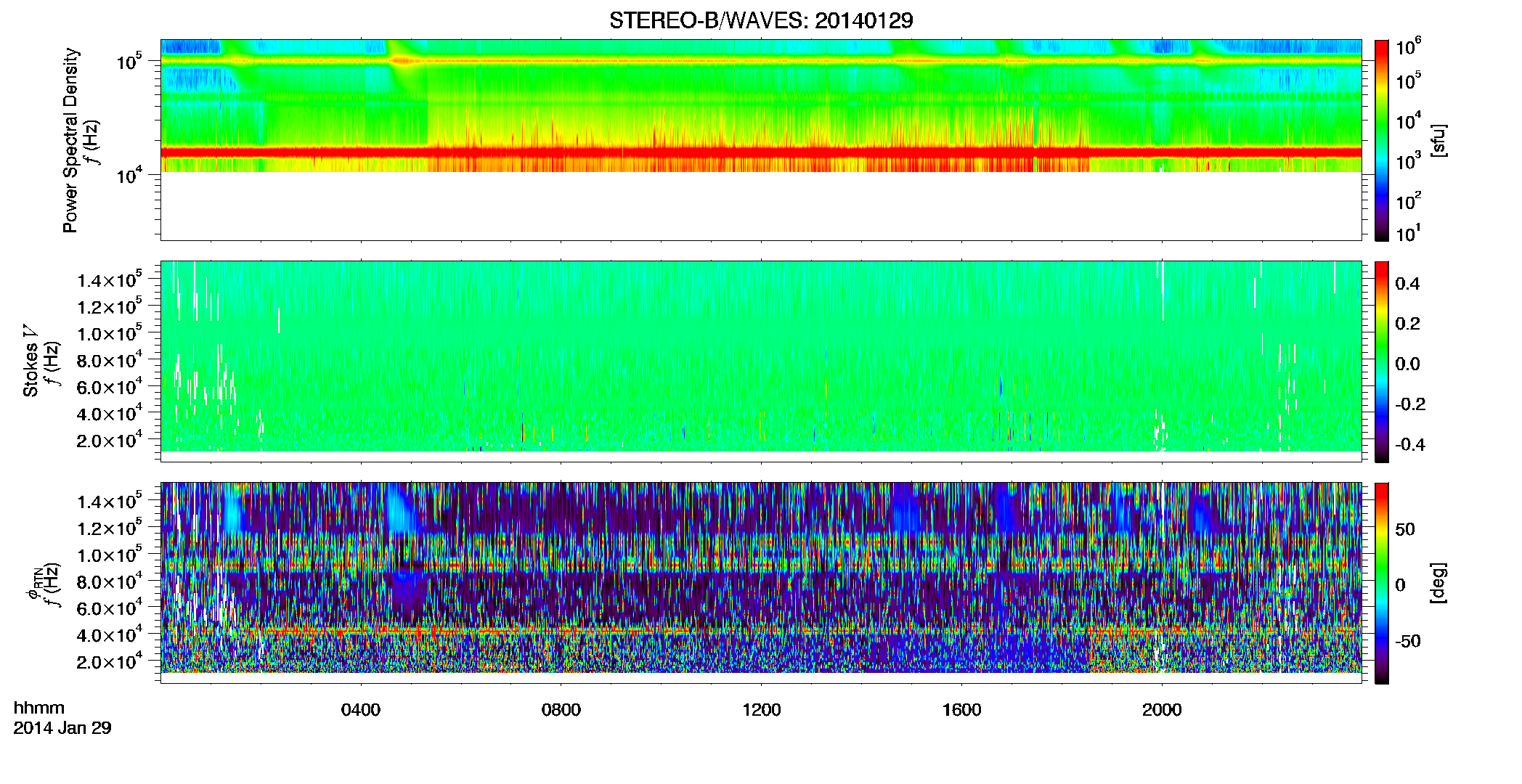The image size is (1522, 784).
Task: Click the power spectral density colorbar
Action: 1382,140
